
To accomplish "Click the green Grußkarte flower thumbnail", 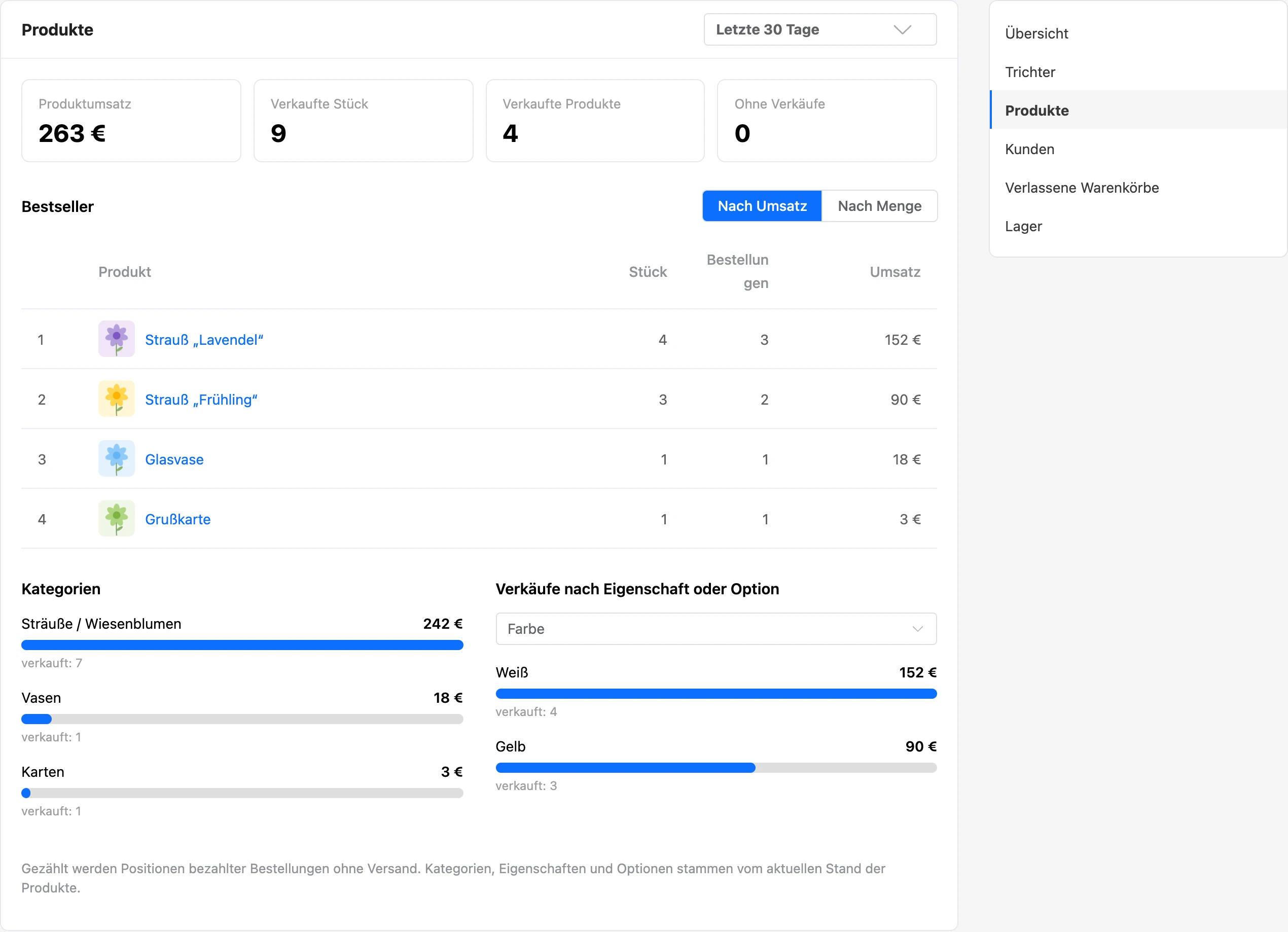I will pyautogui.click(x=117, y=519).
